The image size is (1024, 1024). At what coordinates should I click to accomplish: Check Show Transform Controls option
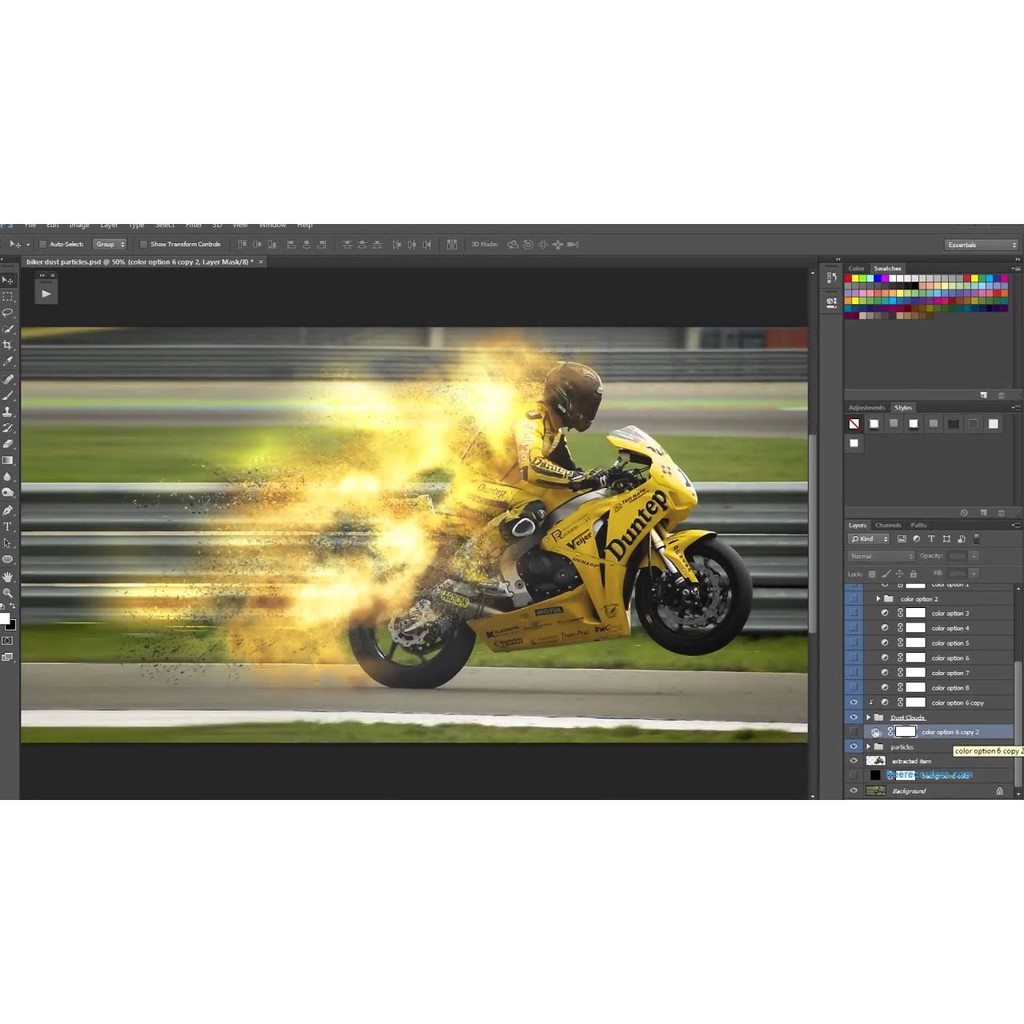(x=143, y=244)
